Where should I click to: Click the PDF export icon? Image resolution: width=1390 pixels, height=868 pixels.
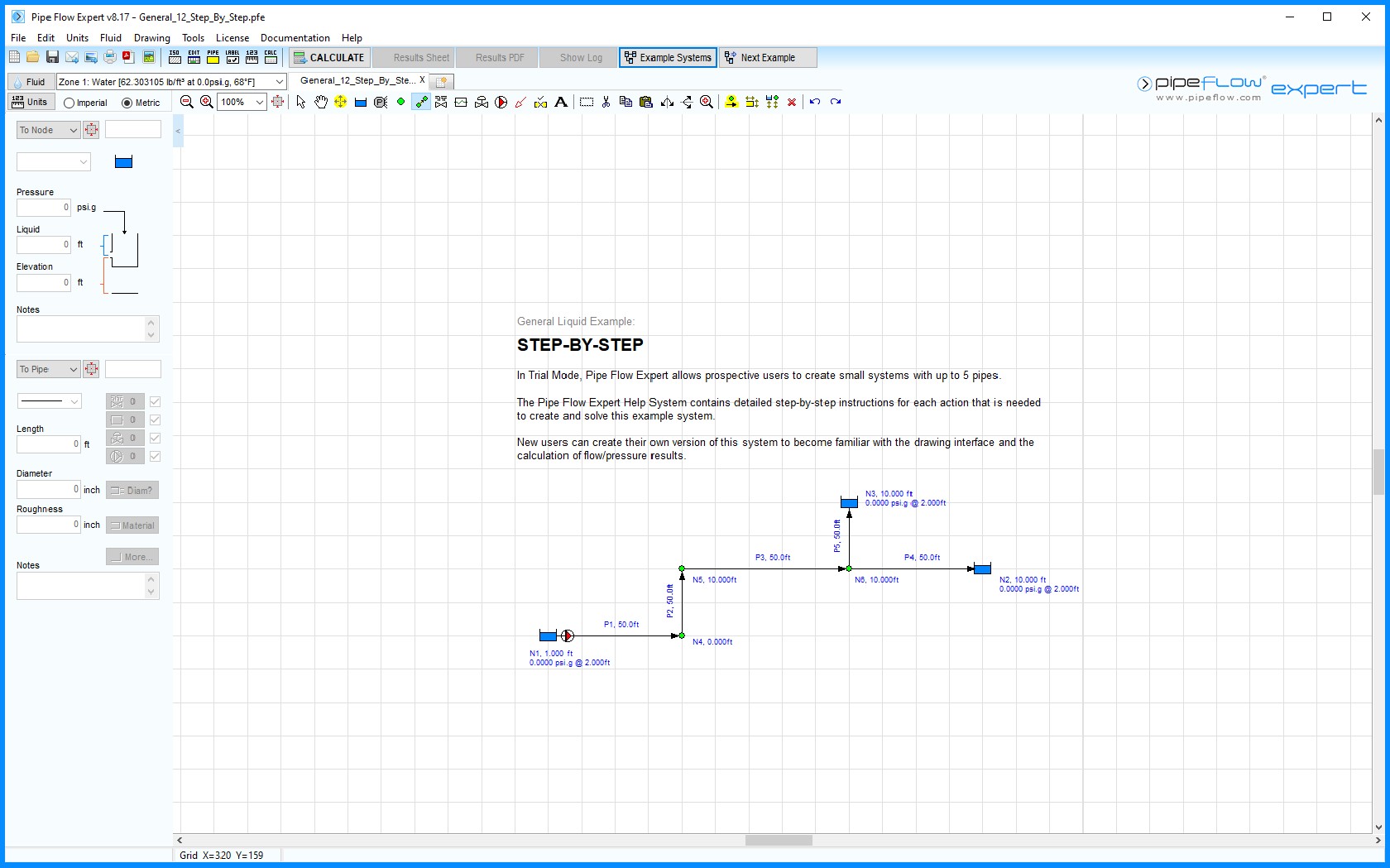(128, 57)
